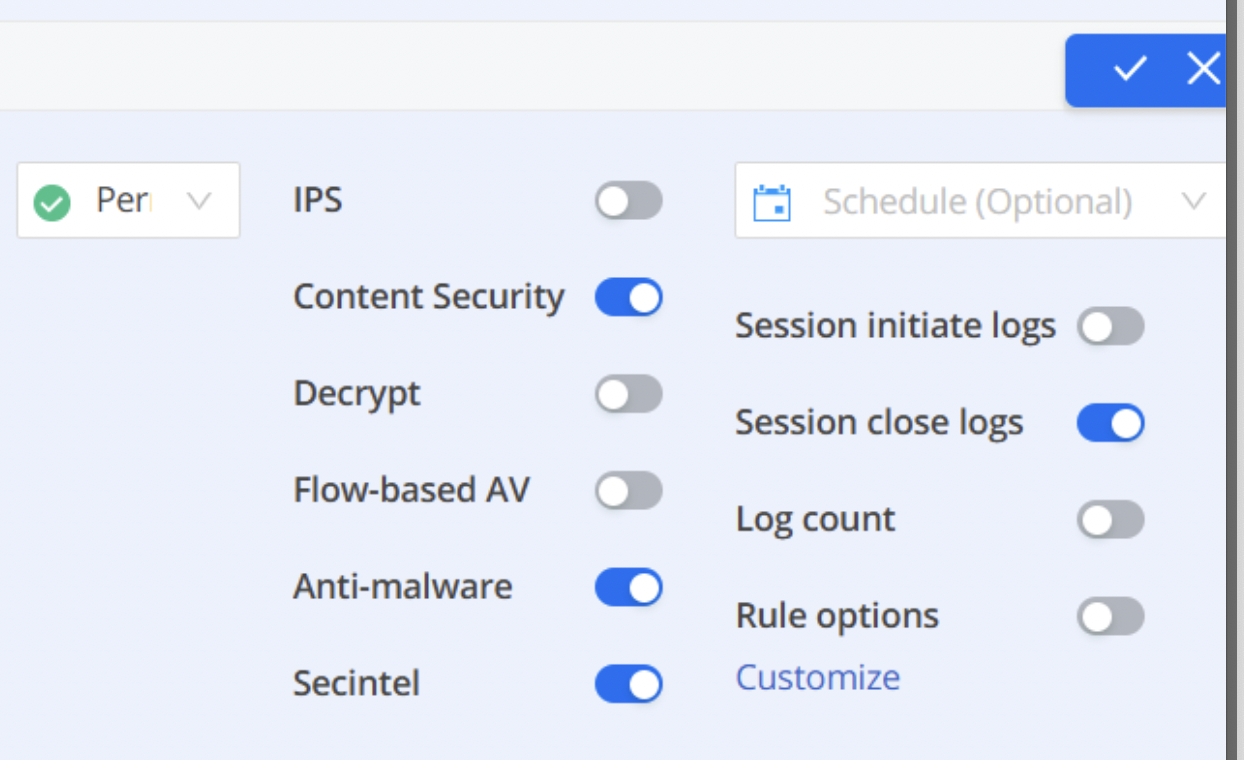Enable the IPS toggle
This screenshot has height=760, width=1244.
point(629,201)
